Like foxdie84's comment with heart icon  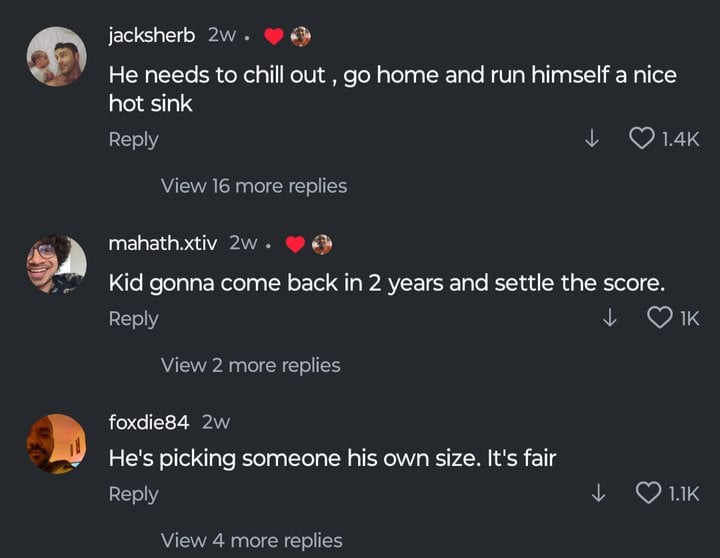click(x=648, y=493)
